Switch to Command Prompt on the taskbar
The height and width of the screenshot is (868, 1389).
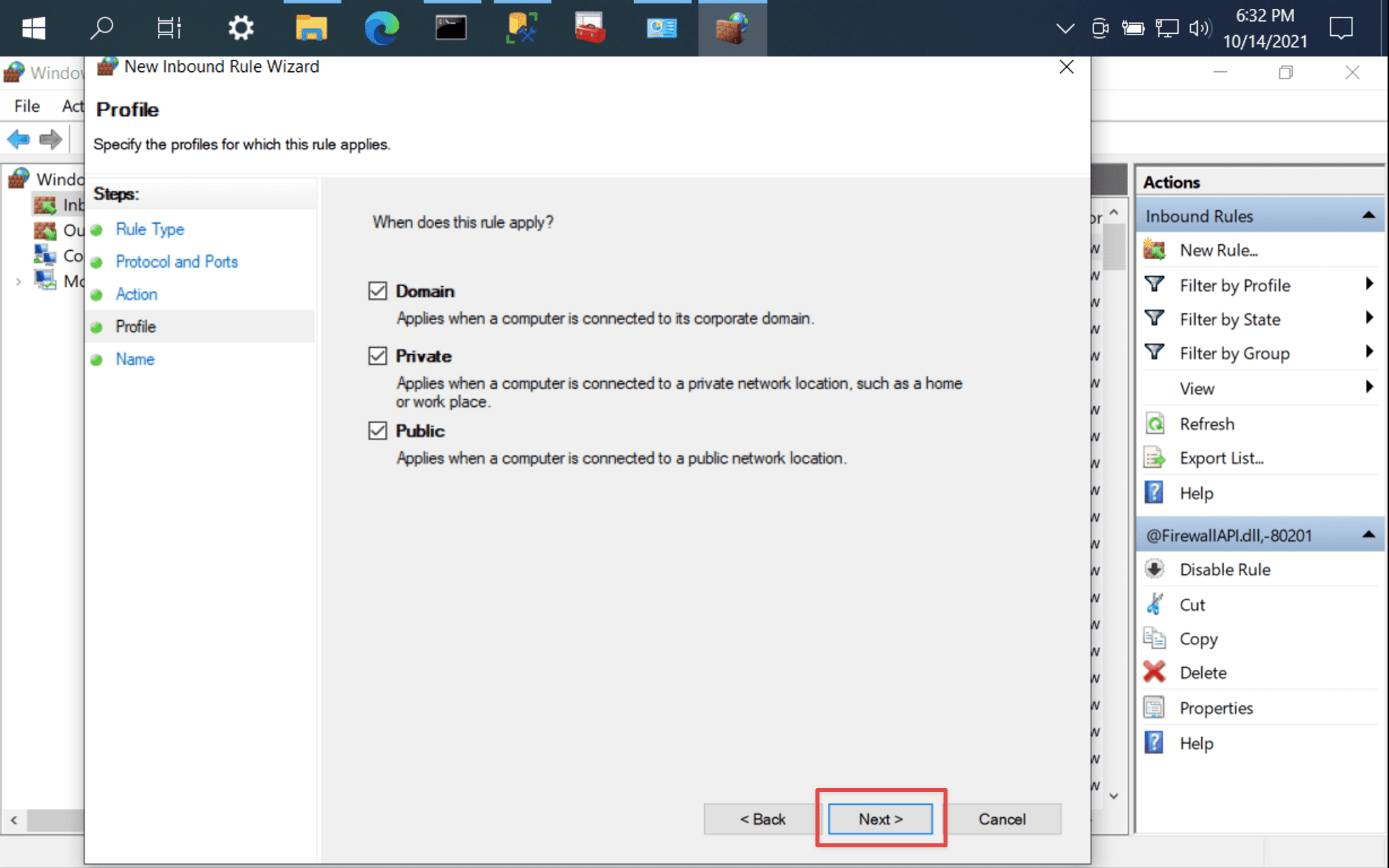[x=451, y=28]
